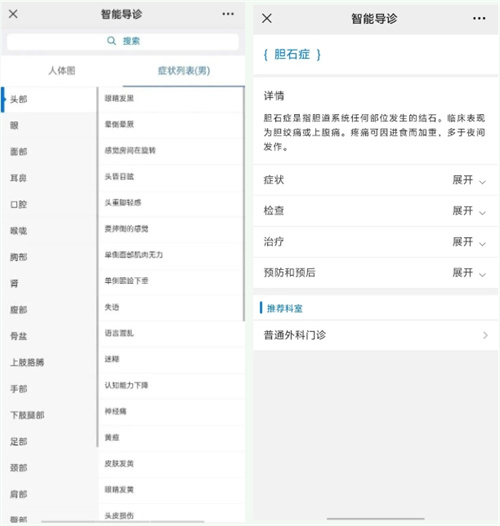Image resolution: width=500 pixels, height=526 pixels.
Task: Click the chevron arrow beside 普通外科门诊
Action: click(485, 335)
